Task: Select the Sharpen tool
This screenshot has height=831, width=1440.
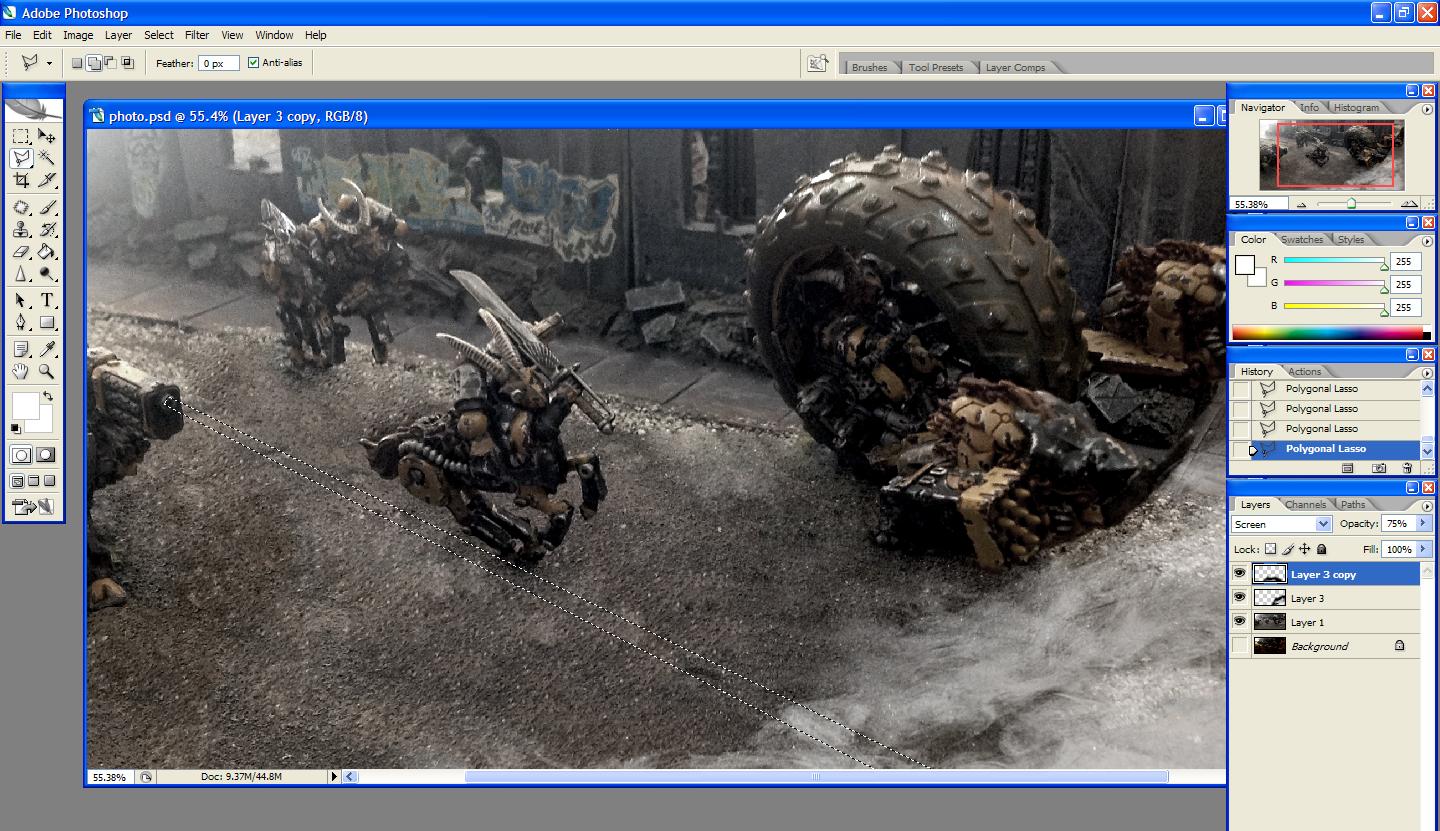Action: click(21, 274)
